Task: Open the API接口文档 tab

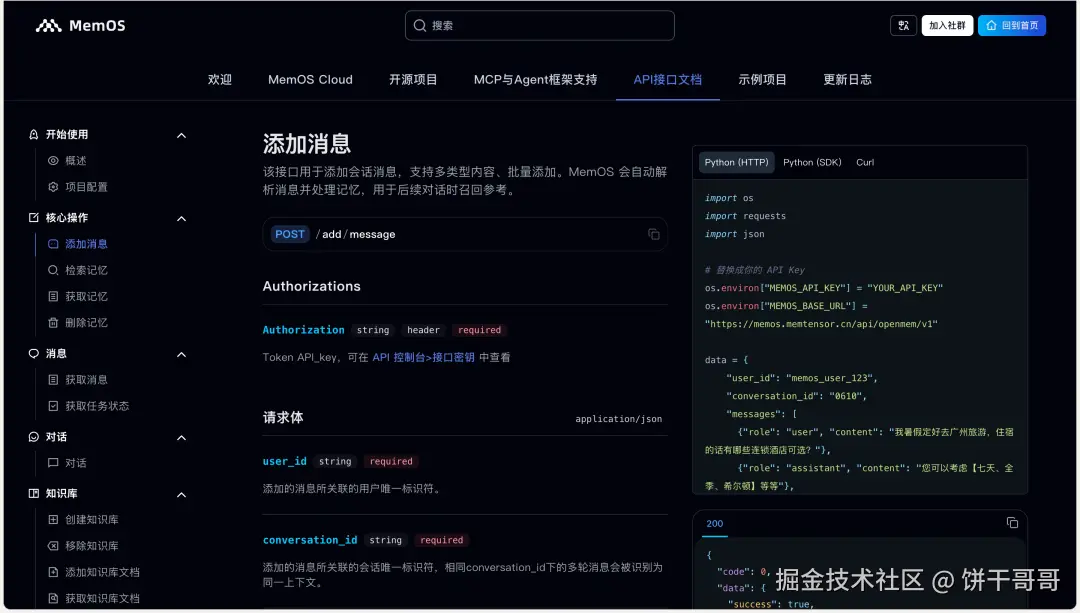Action: click(x=667, y=80)
